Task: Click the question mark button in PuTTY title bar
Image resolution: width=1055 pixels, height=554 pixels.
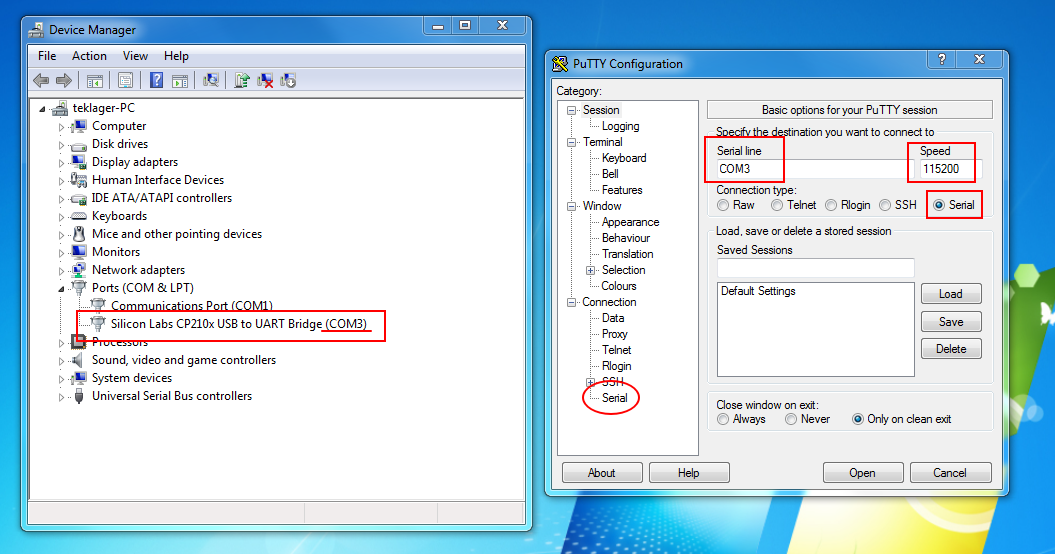Action: coord(942,59)
